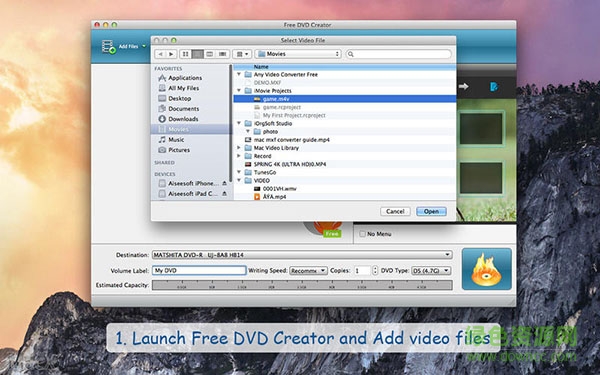This screenshot has height=375, width=600.
Task: Open the DVD Type dropdown
Action: pos(431,271)
